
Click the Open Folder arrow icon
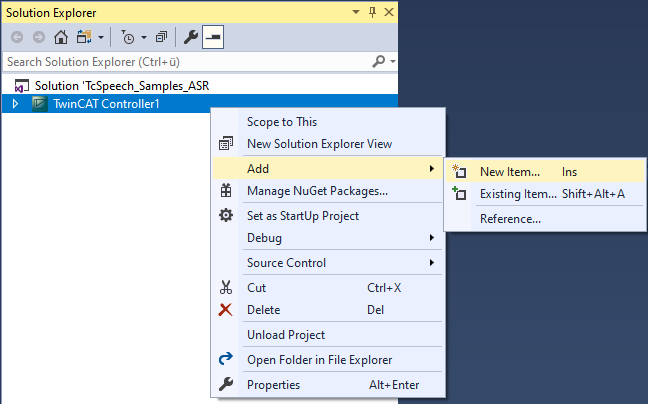226,358
